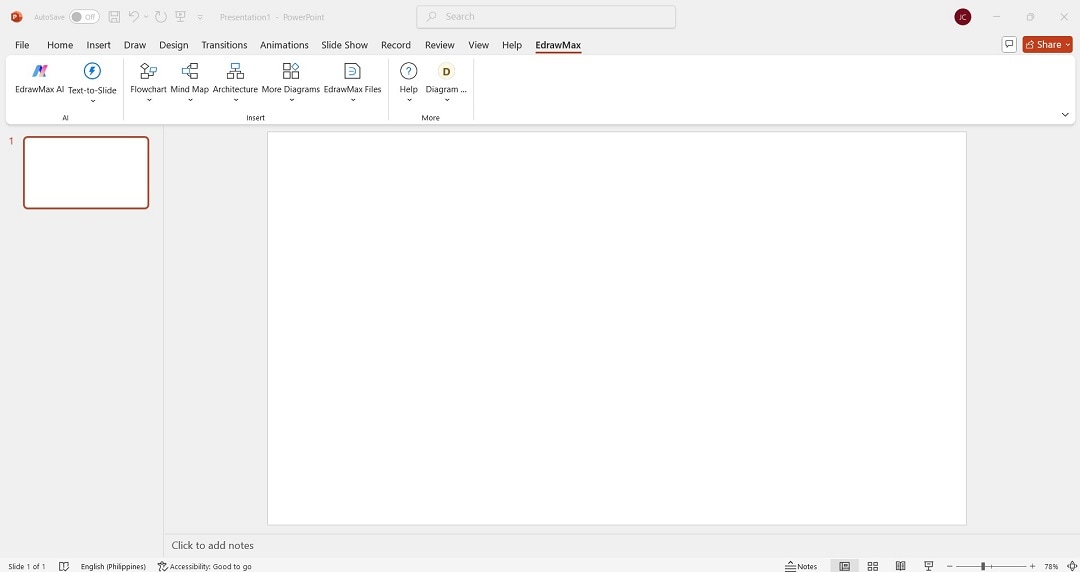
Task: Switch to the Transitions tab
Action: [x=224, y=45]
